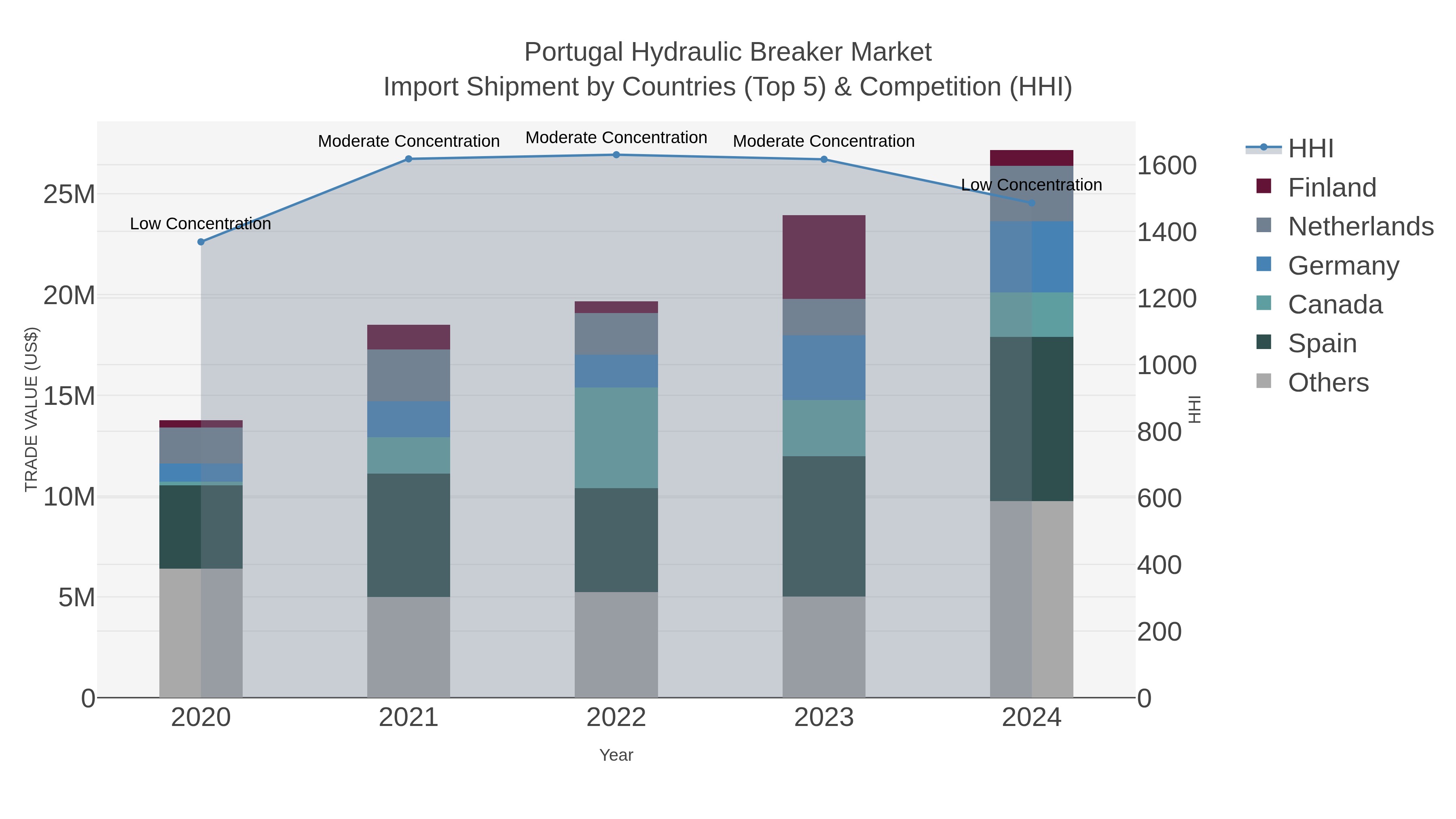
Task: Select the 2020 HHI data point
Action: coord(201,242)
